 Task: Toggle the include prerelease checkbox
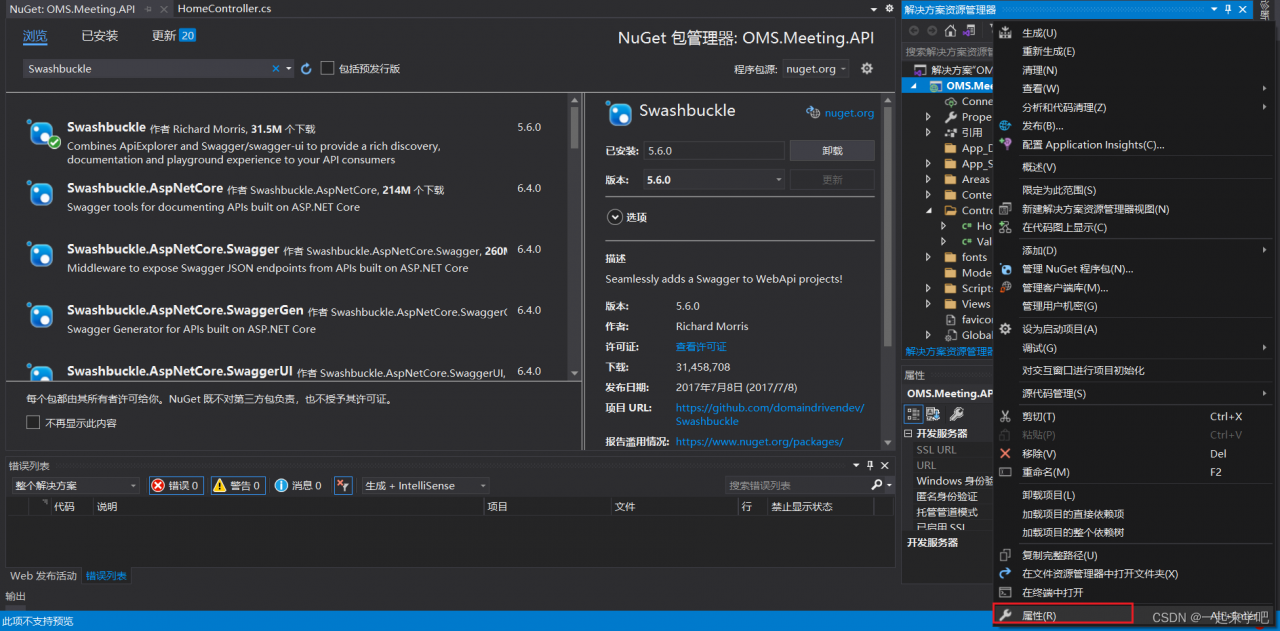327,69
